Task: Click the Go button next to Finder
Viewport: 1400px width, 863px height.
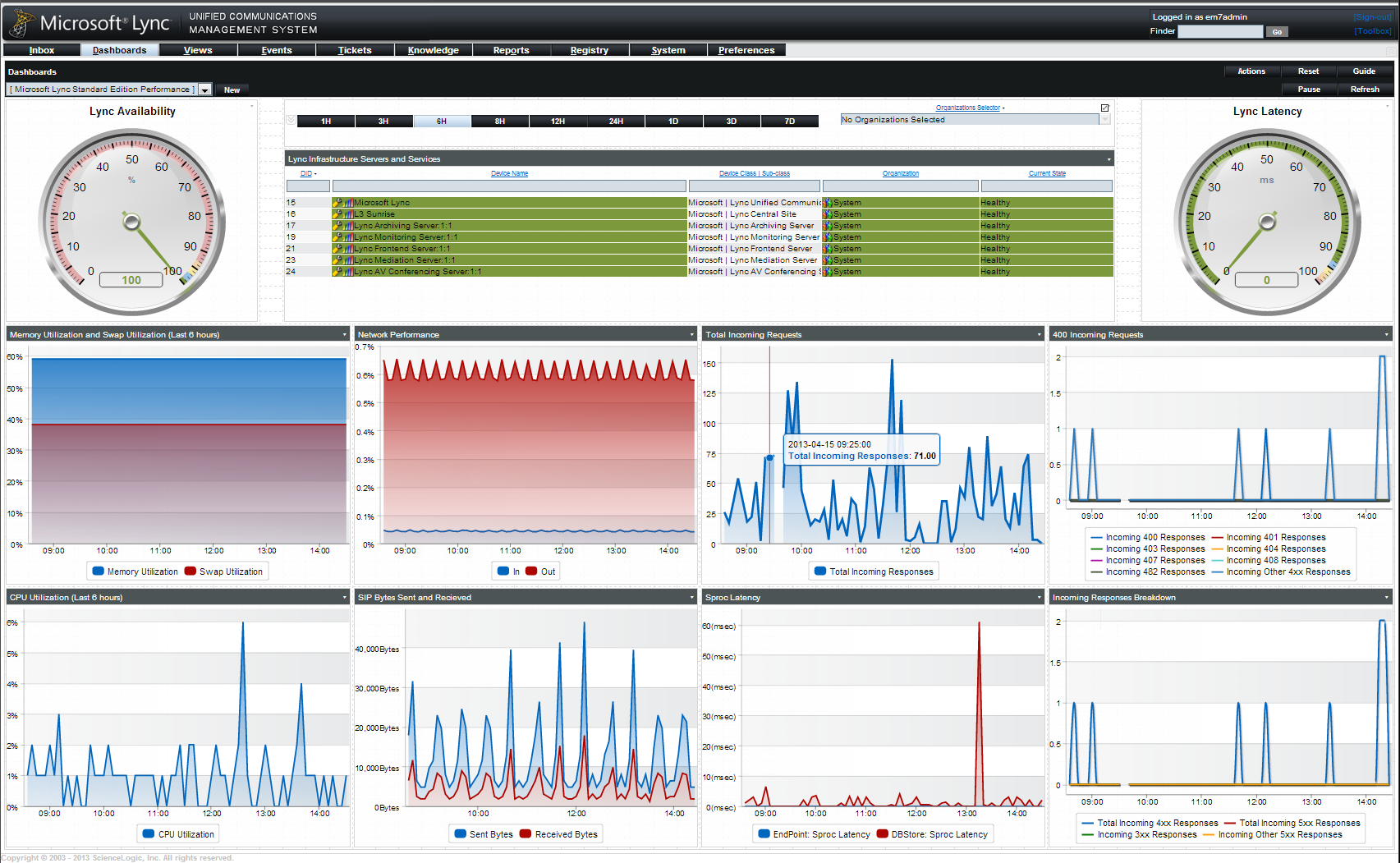Action: pos(1277,32)
